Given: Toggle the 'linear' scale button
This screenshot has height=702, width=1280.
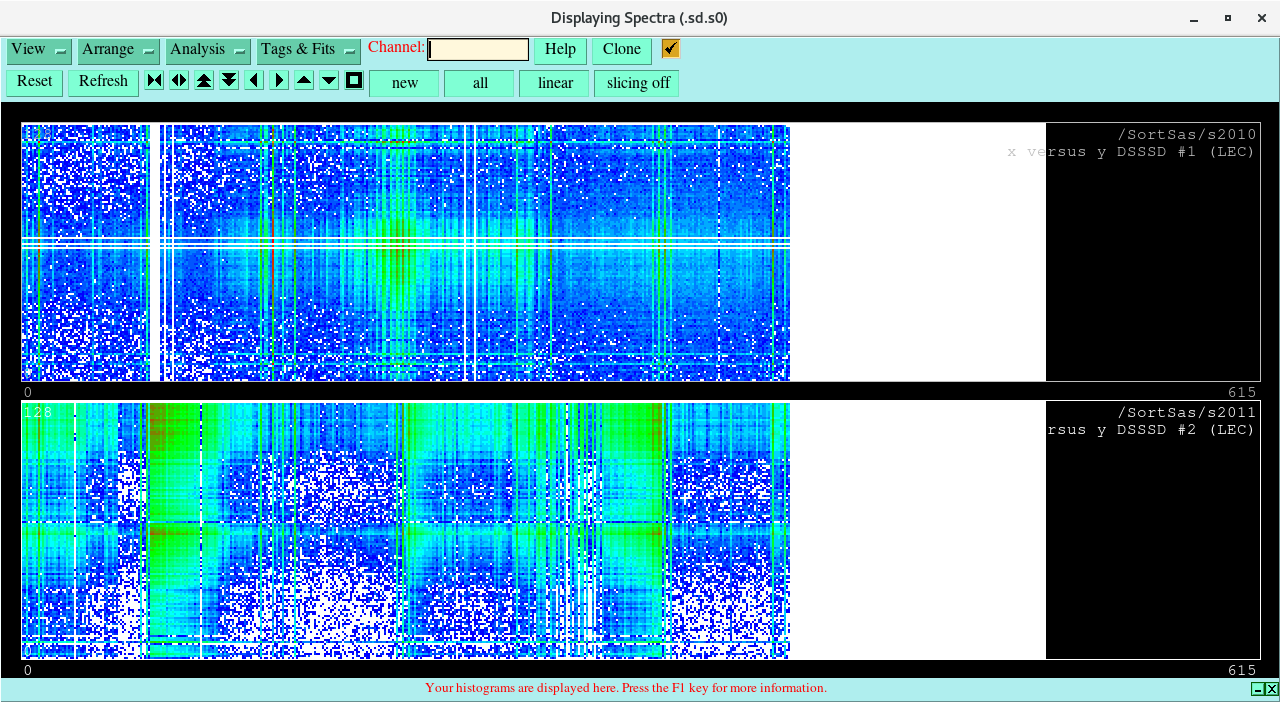Looking at the screenshot, I should (x=554, y=83).
